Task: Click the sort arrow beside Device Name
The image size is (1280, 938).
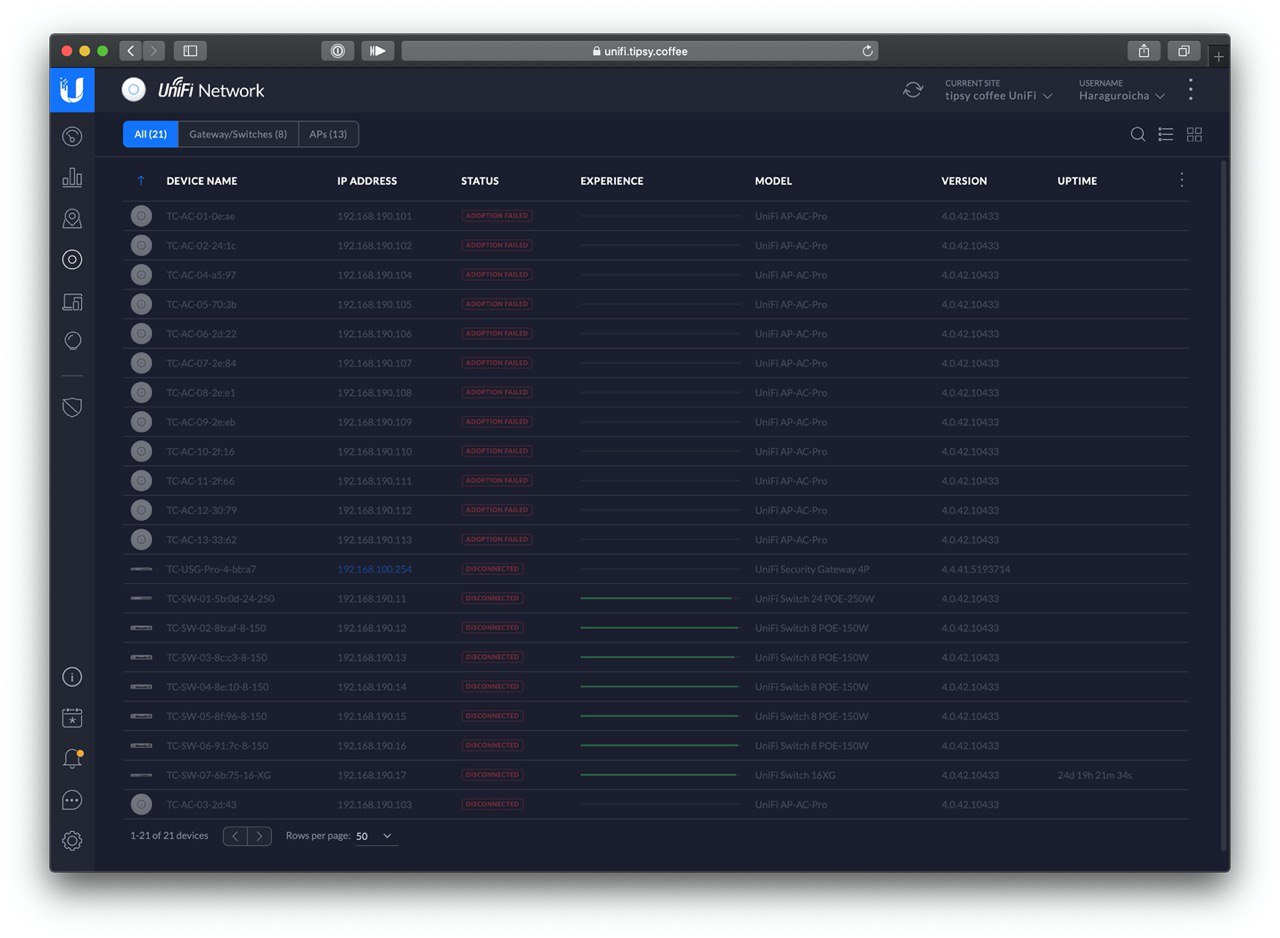Action: [x=141, y=181]
